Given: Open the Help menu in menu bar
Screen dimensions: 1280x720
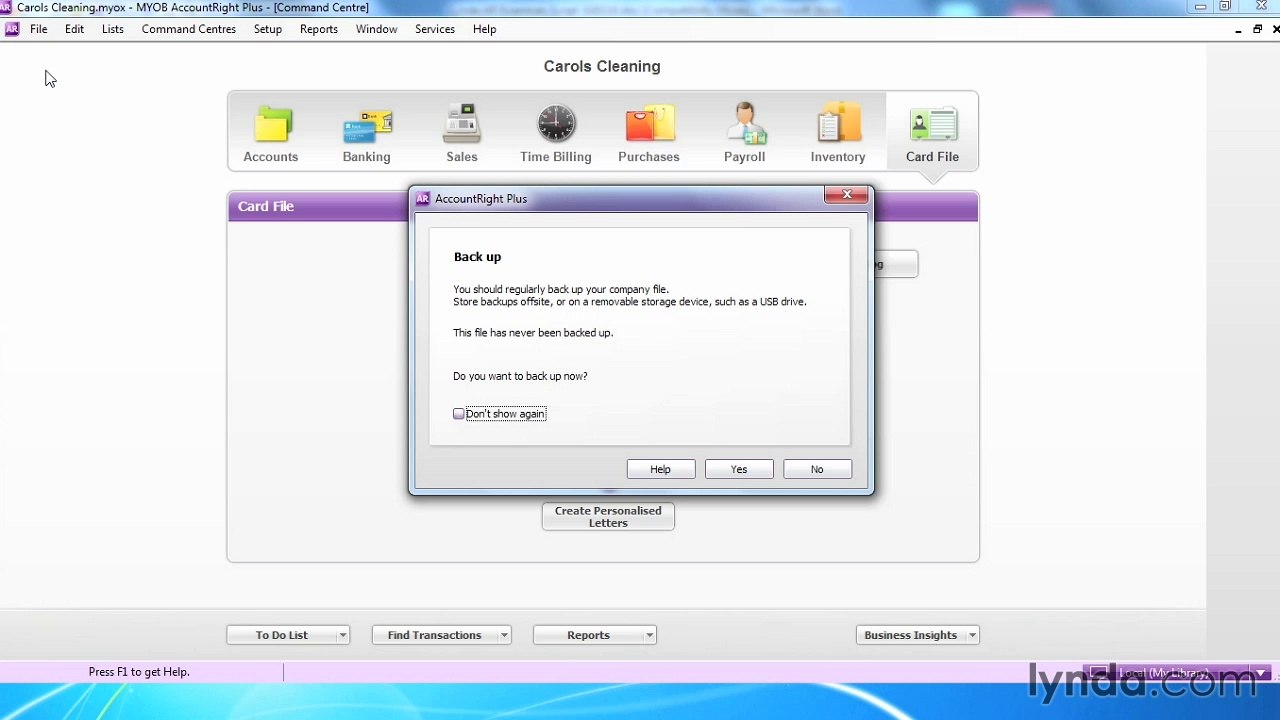Looking at the screenshot, I should [485, 29].
